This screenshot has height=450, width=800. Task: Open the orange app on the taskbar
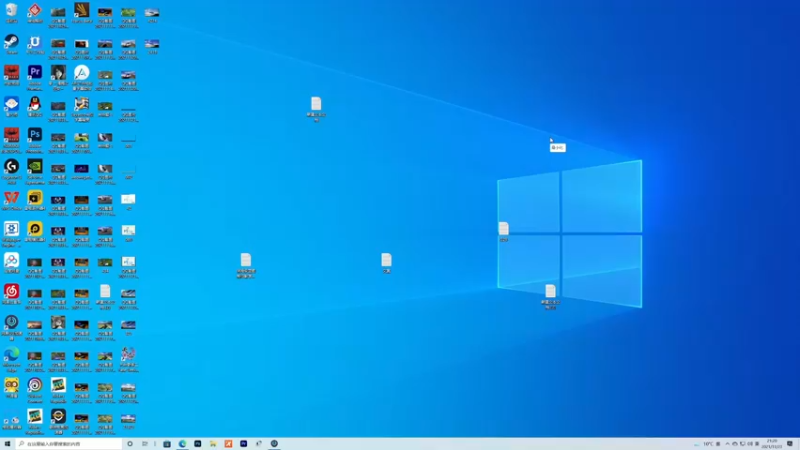pos(228,444)
